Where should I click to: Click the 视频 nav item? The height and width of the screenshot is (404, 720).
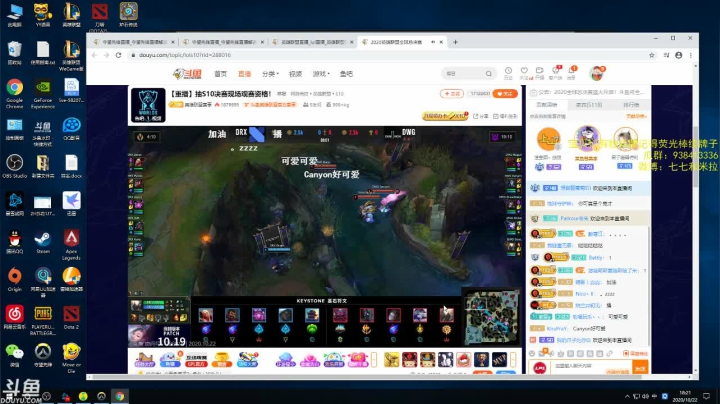pos(295,74)
